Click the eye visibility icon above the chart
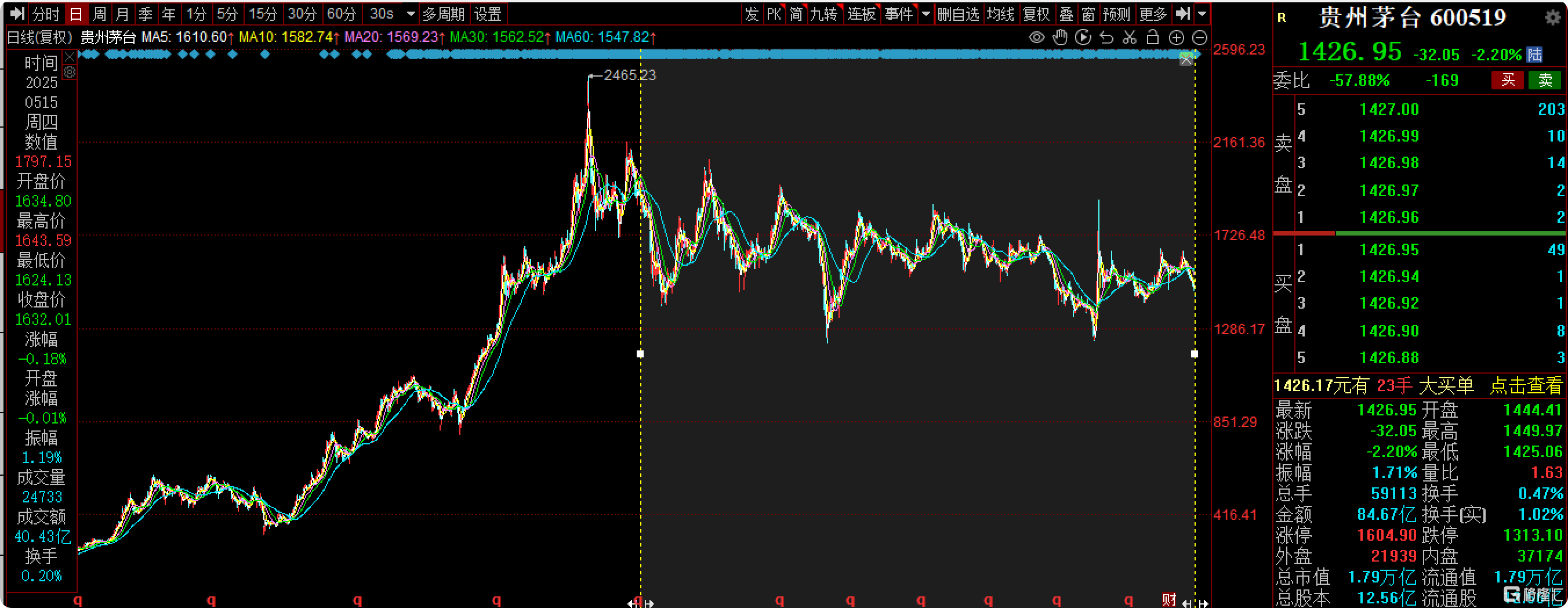The height and width of the screenshot is (608, 1568). 1037,38
